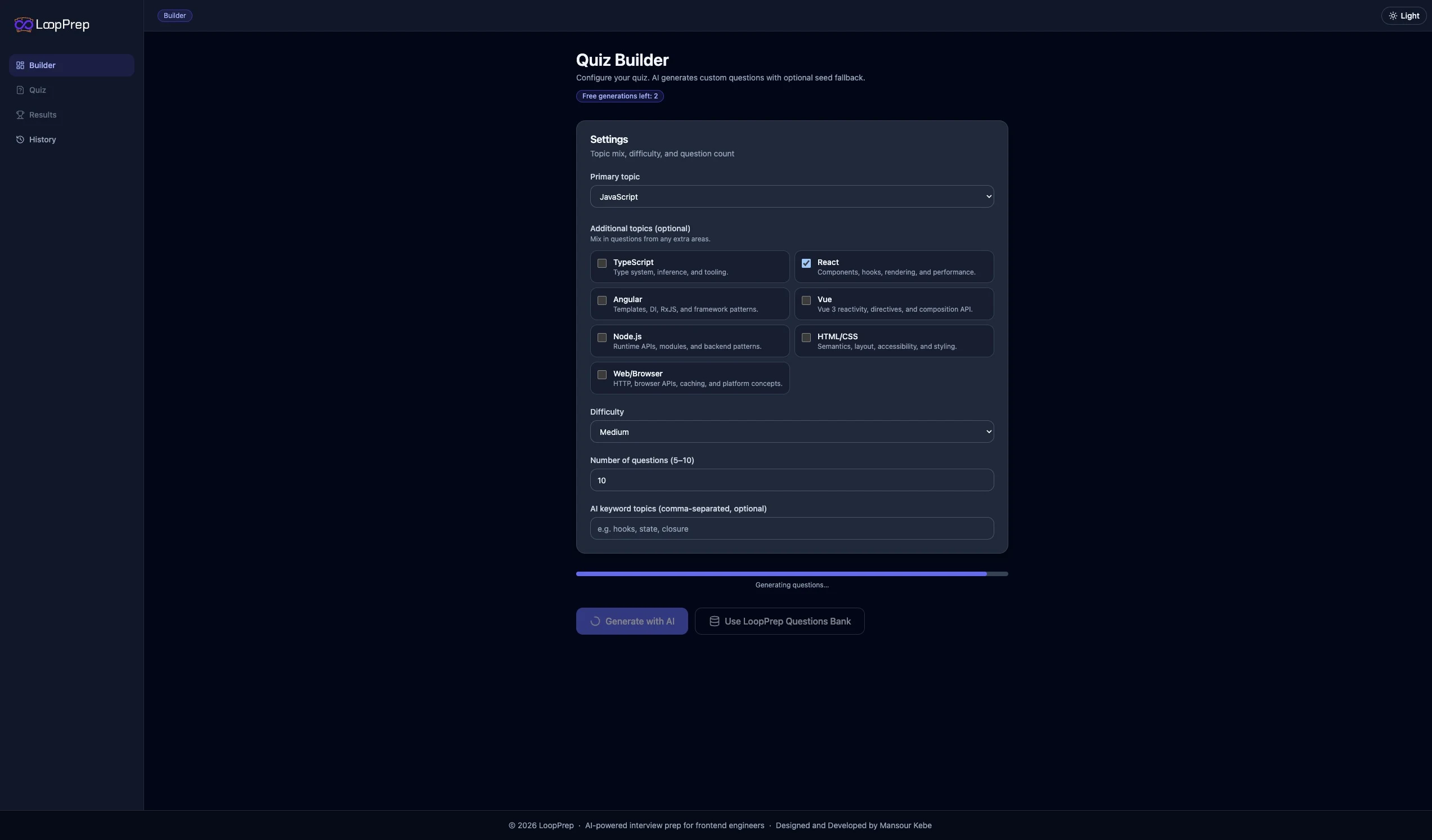Open the Primary topic dropdown
Viewport: 1432px width, 840px height.
tap(792, 196)
